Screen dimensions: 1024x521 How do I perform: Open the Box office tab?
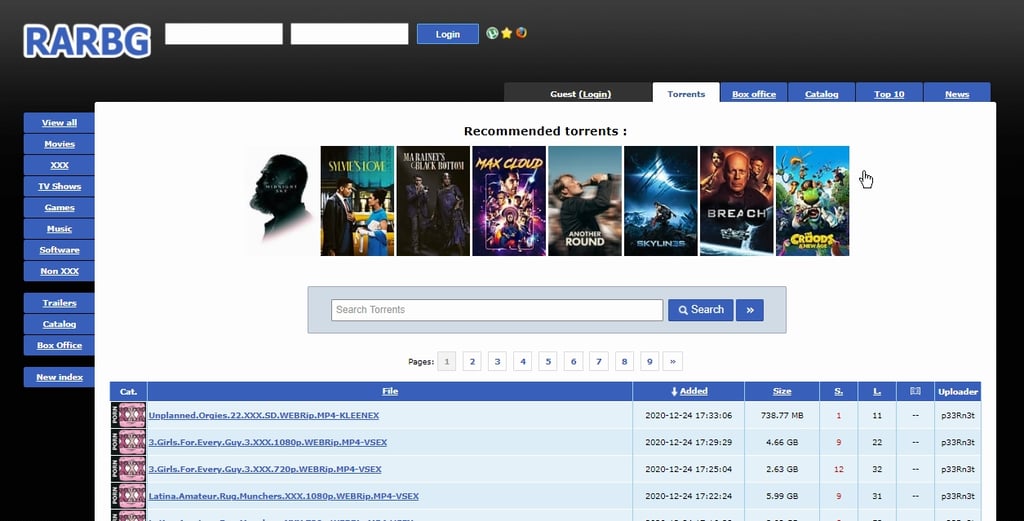pyautogui.click(x=754, y=93)
